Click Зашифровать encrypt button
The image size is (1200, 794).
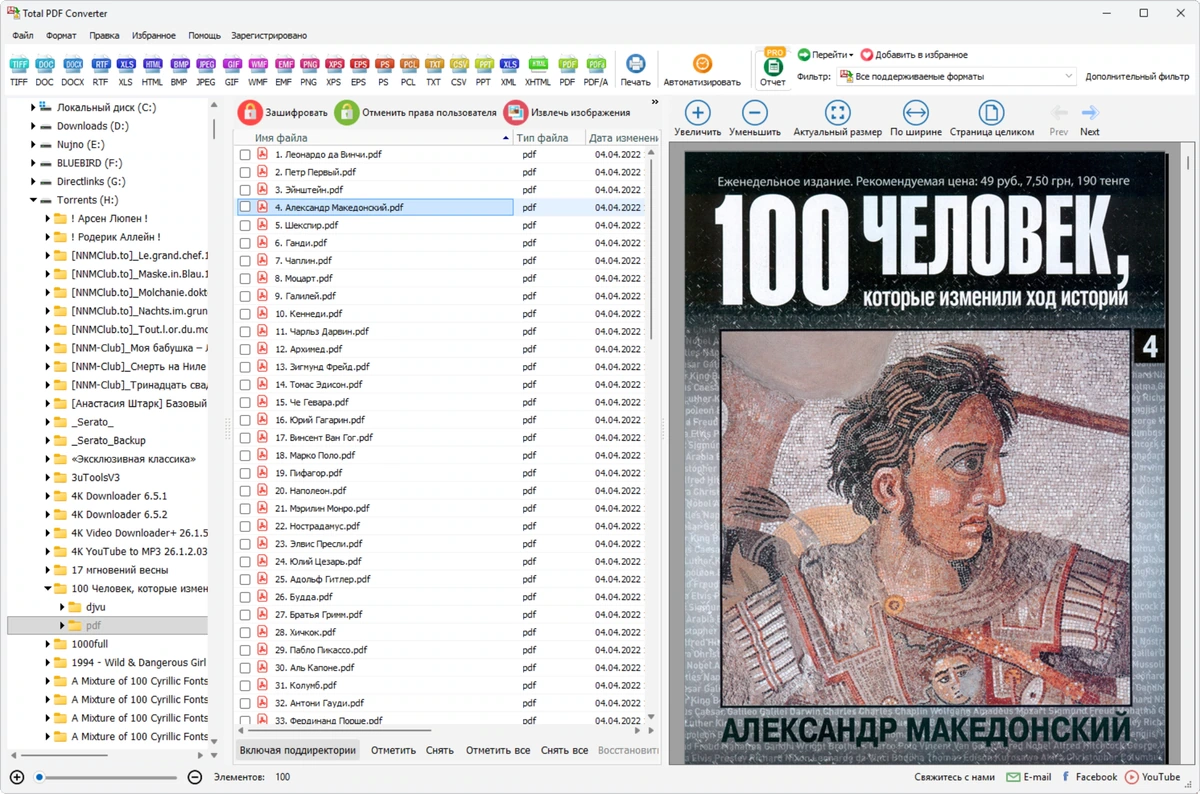point(282,113)
